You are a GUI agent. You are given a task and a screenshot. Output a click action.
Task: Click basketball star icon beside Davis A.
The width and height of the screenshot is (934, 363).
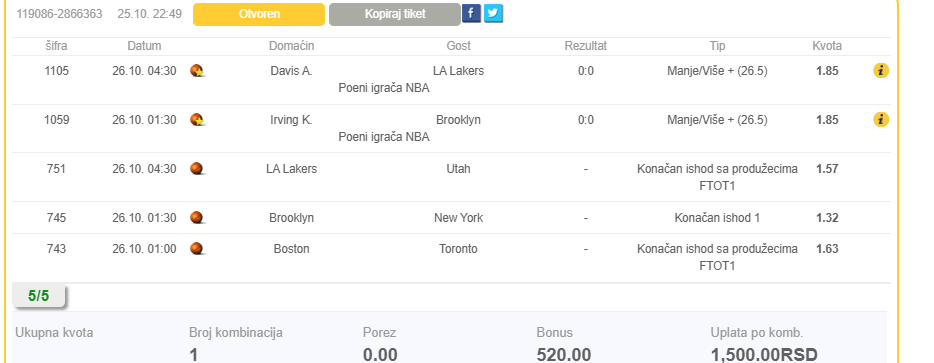pos(198,71)
